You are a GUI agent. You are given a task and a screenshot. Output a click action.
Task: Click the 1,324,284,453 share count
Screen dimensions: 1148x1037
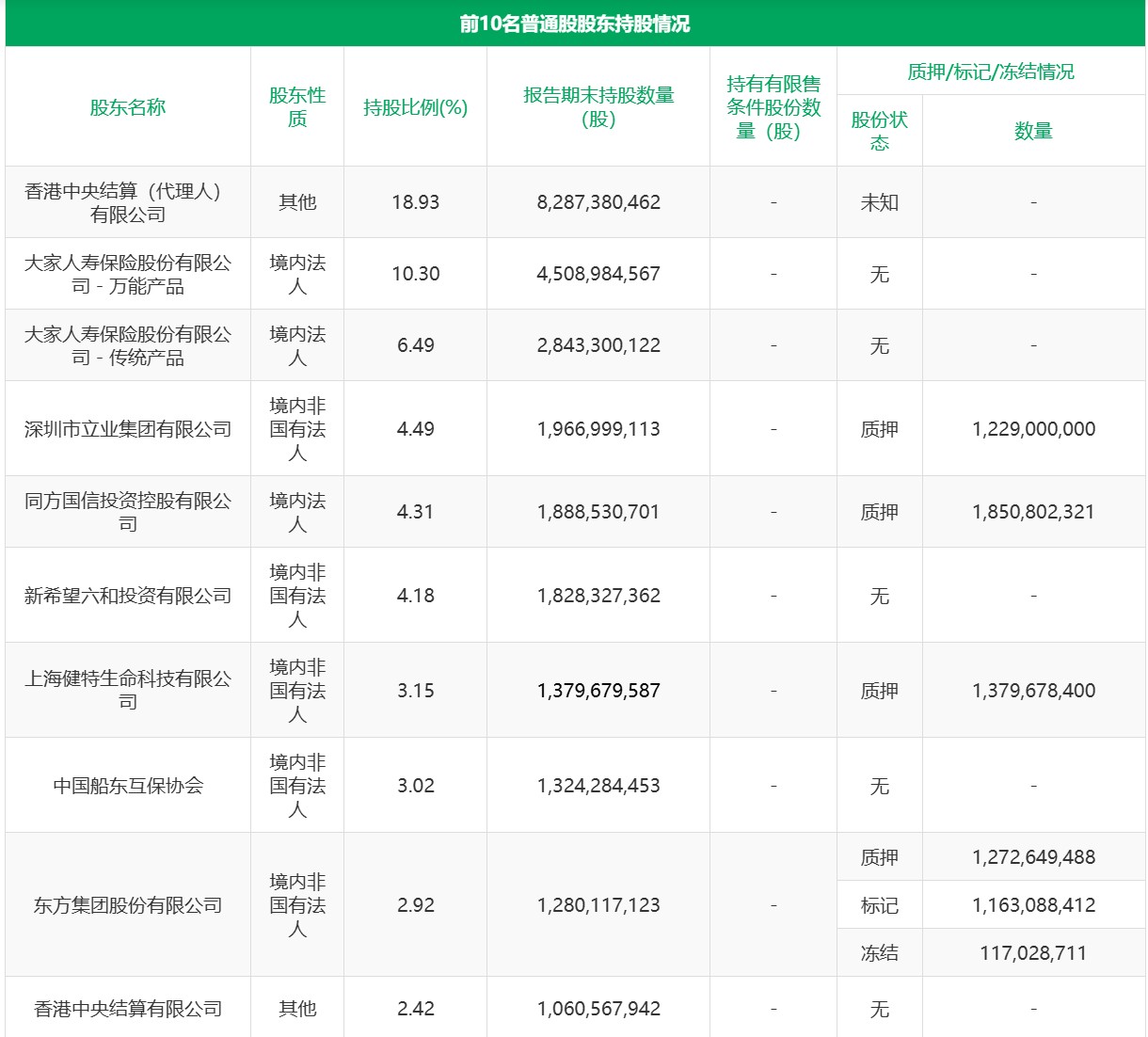click(598, 786)
